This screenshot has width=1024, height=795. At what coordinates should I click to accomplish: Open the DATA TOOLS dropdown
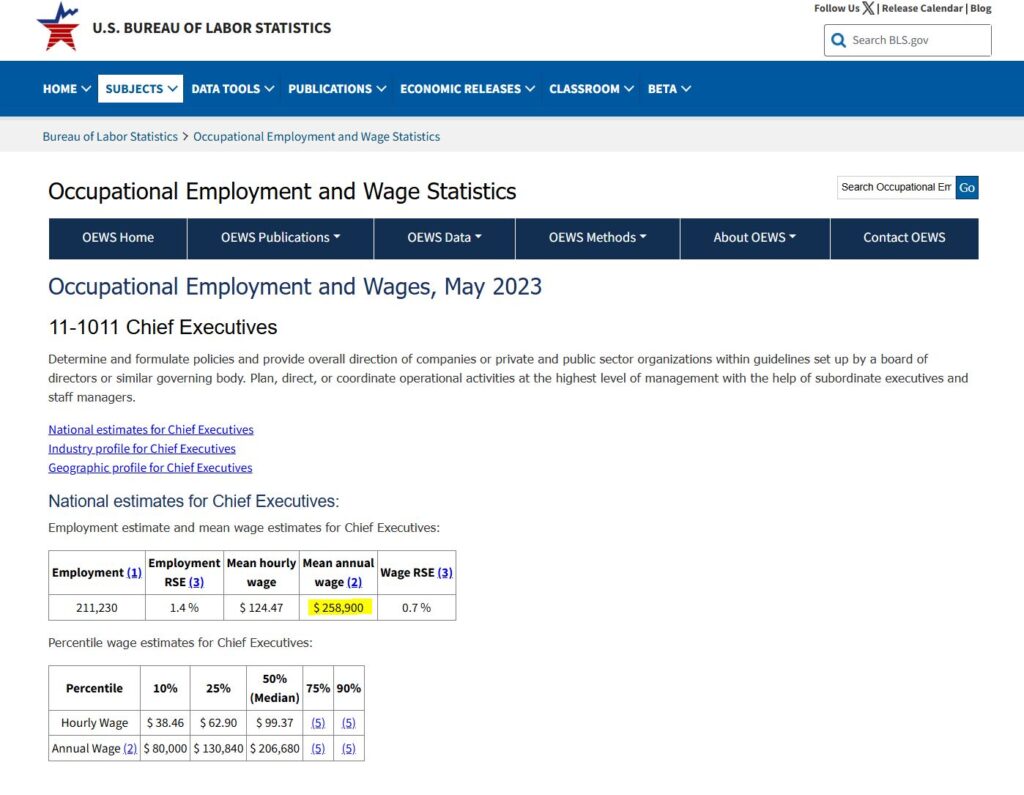coord(232,89)
